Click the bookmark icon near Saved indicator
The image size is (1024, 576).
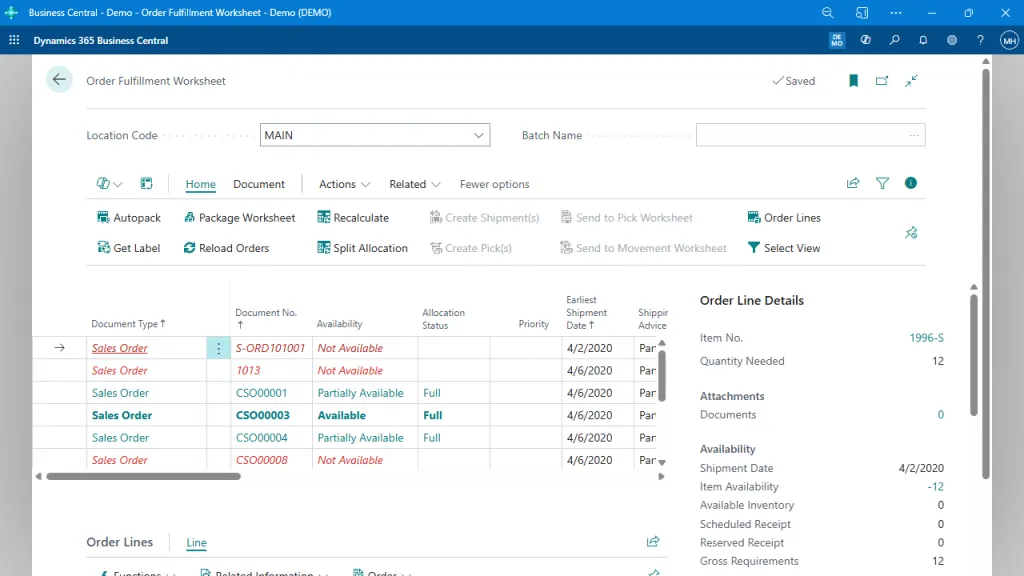[x=853, y=80]
